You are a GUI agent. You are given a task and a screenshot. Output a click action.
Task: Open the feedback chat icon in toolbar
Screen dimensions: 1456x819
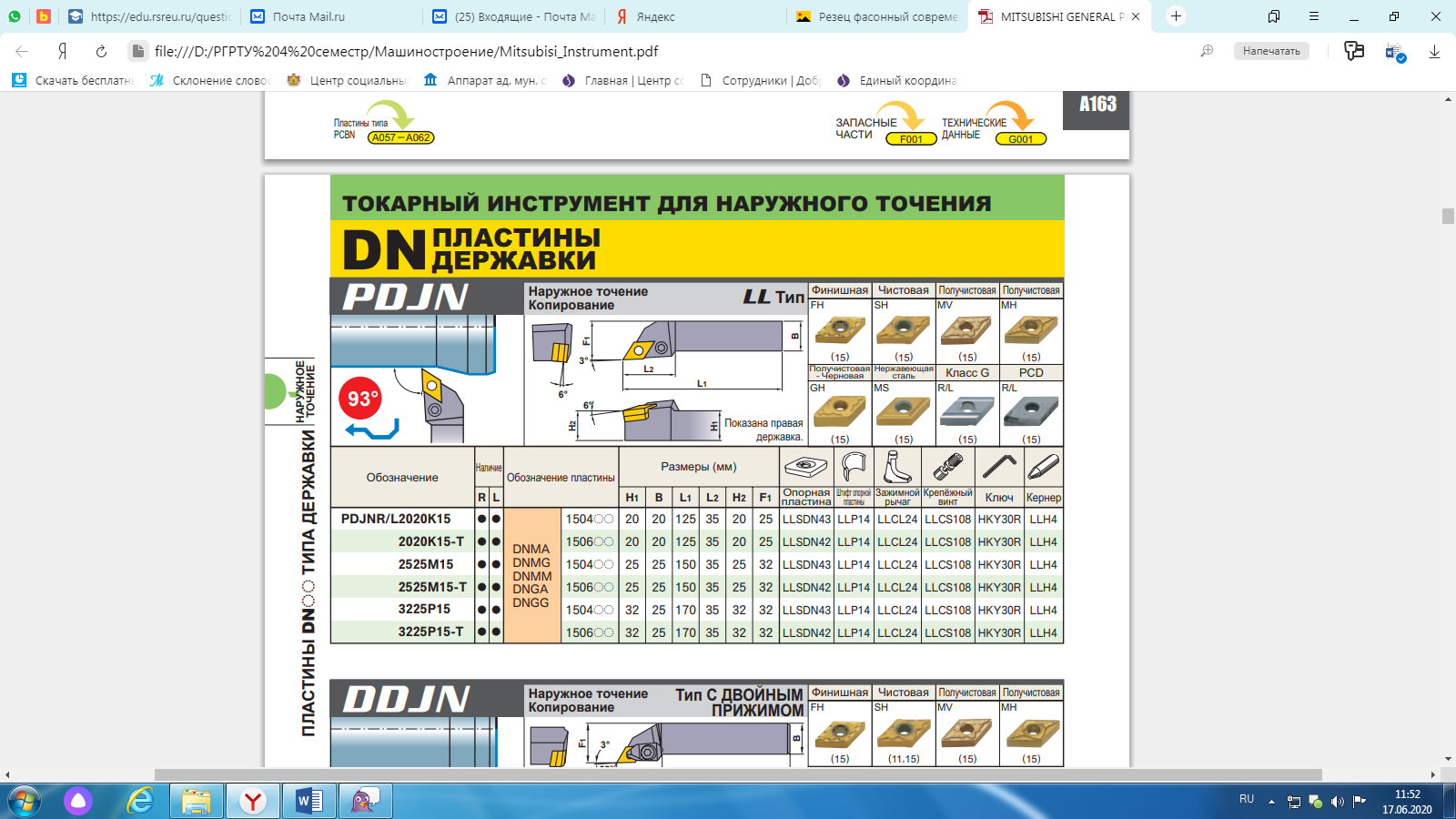pos(1354,51)
